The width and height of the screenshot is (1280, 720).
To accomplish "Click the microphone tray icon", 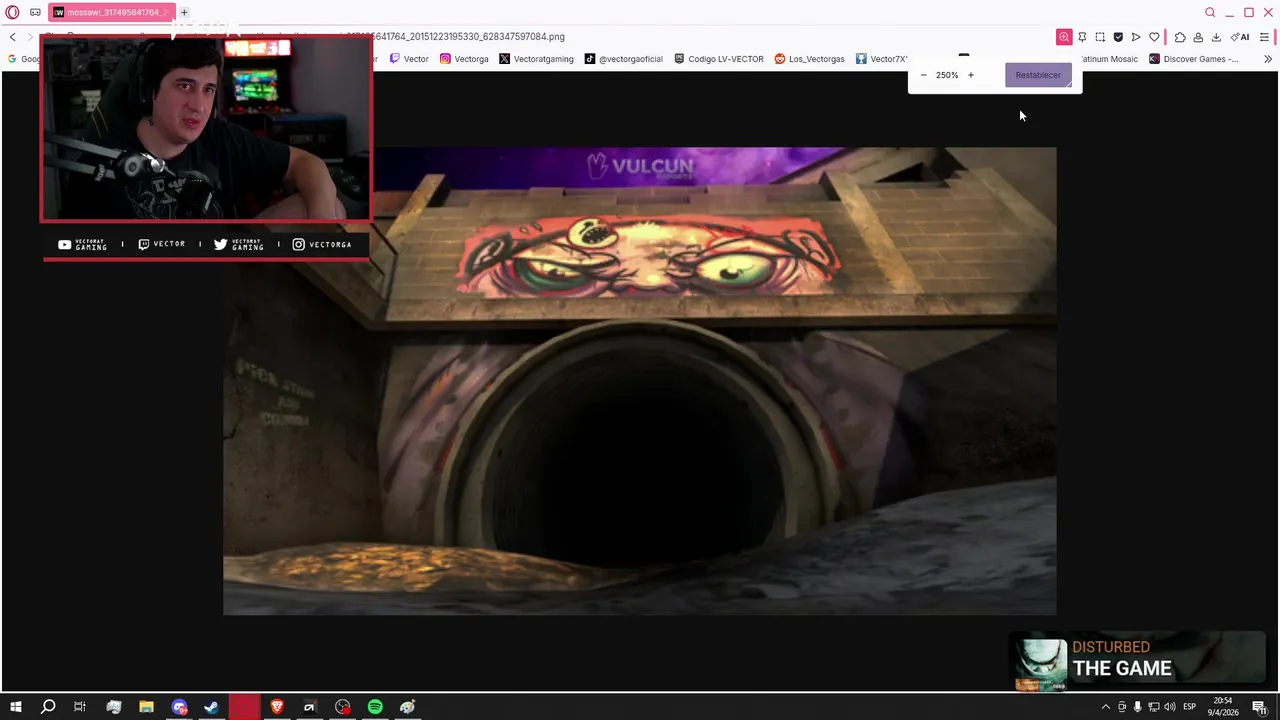I will 1137,707.
